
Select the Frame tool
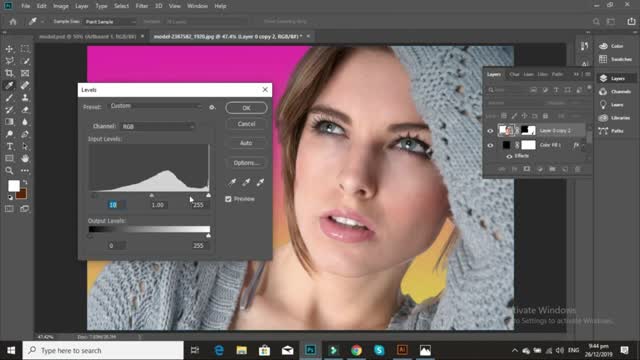click(x=25, y=73)
